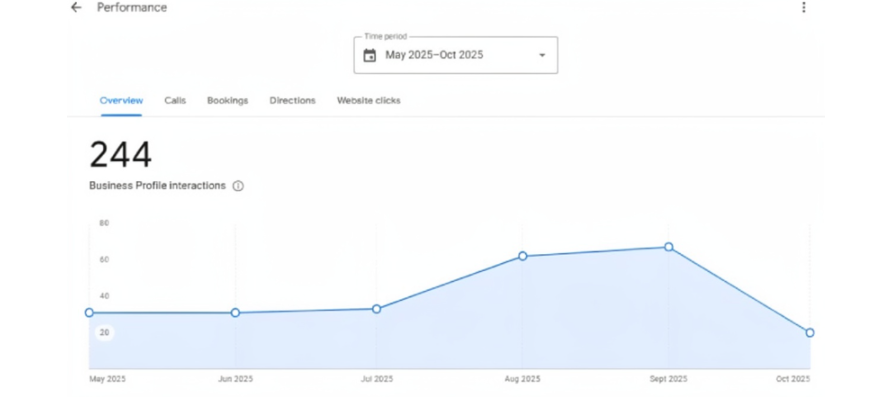View the Website clicks tab
Viewport: 891px width, 397px height.
point(369,101)
